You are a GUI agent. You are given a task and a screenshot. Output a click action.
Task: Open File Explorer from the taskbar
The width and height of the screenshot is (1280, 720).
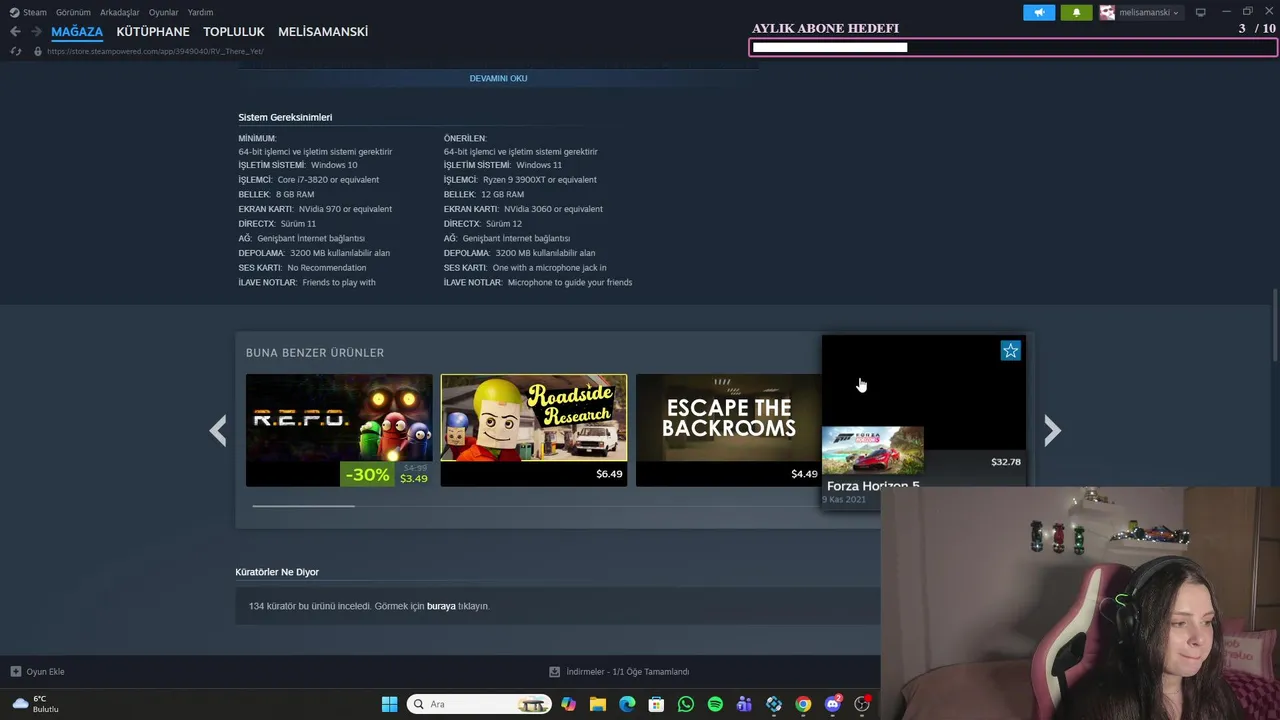[597, 704]
